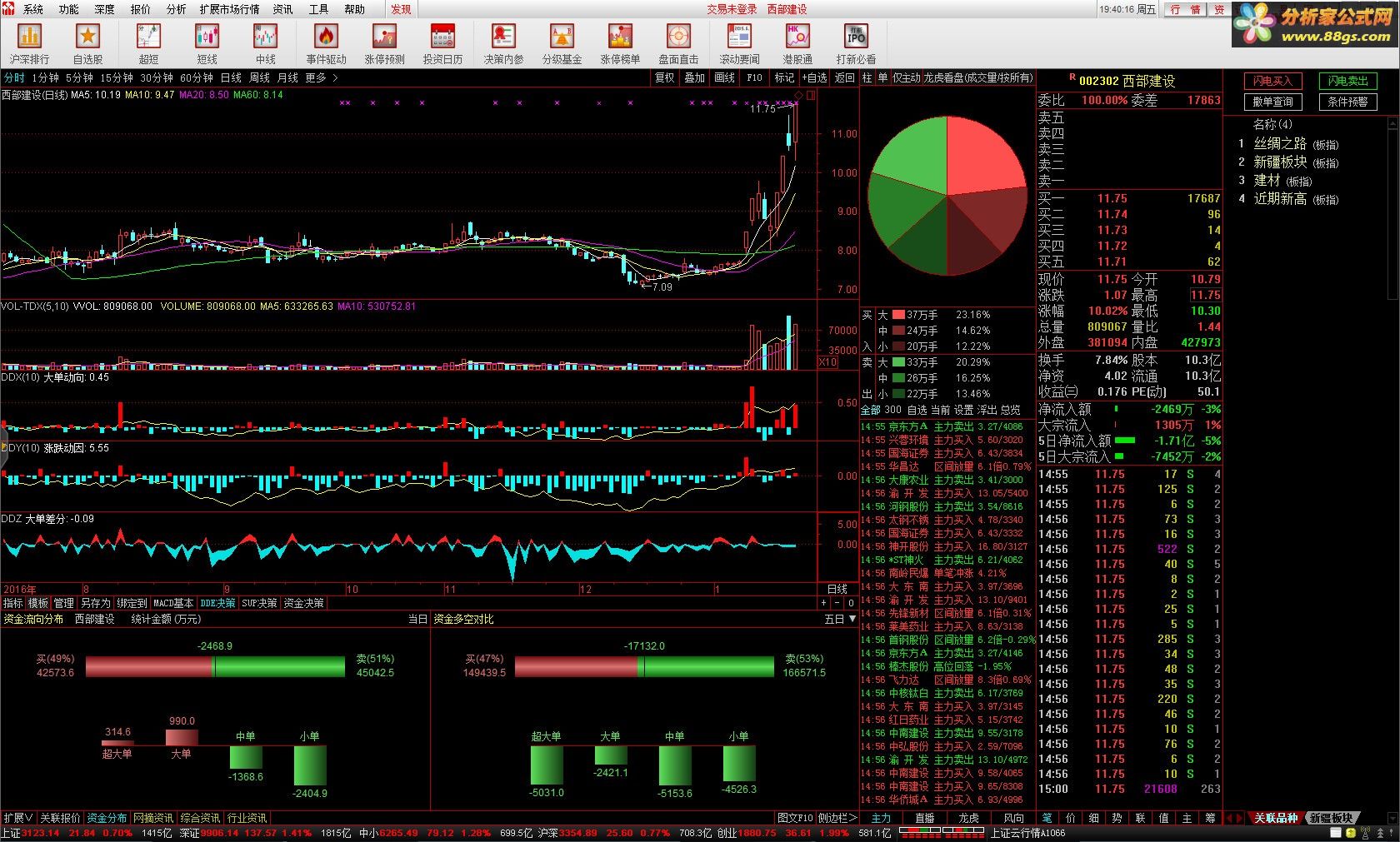Open the 沪深排行 ranking tool
Screen dimensions: 1400x842
click(x=30, y=43)
